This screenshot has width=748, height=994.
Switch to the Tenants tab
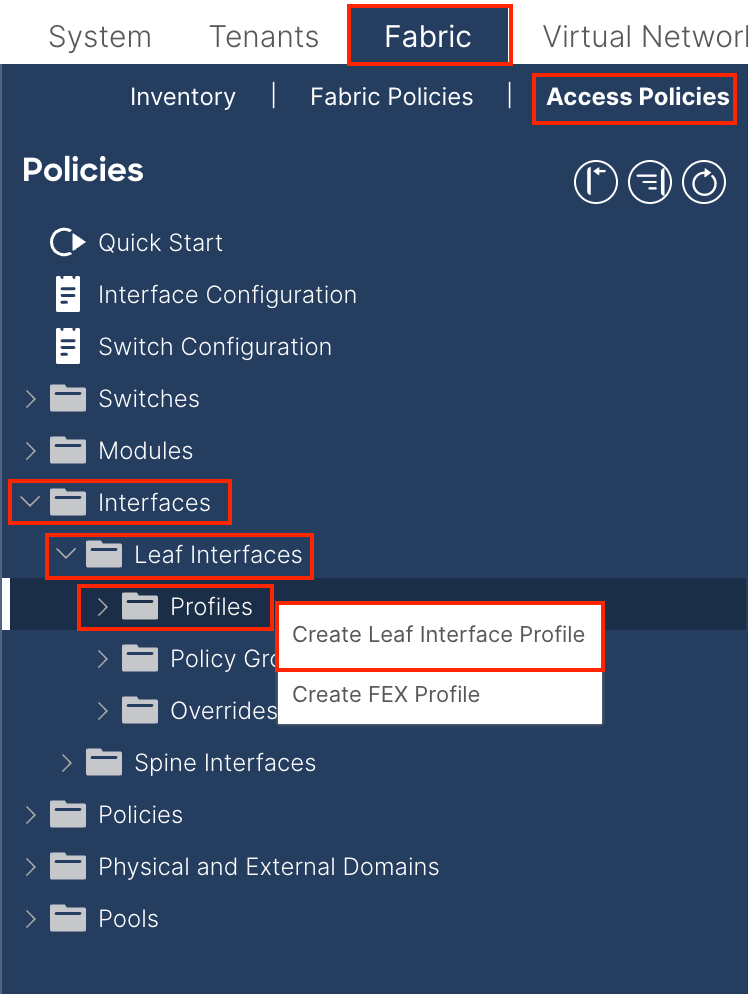click(264, 37)
